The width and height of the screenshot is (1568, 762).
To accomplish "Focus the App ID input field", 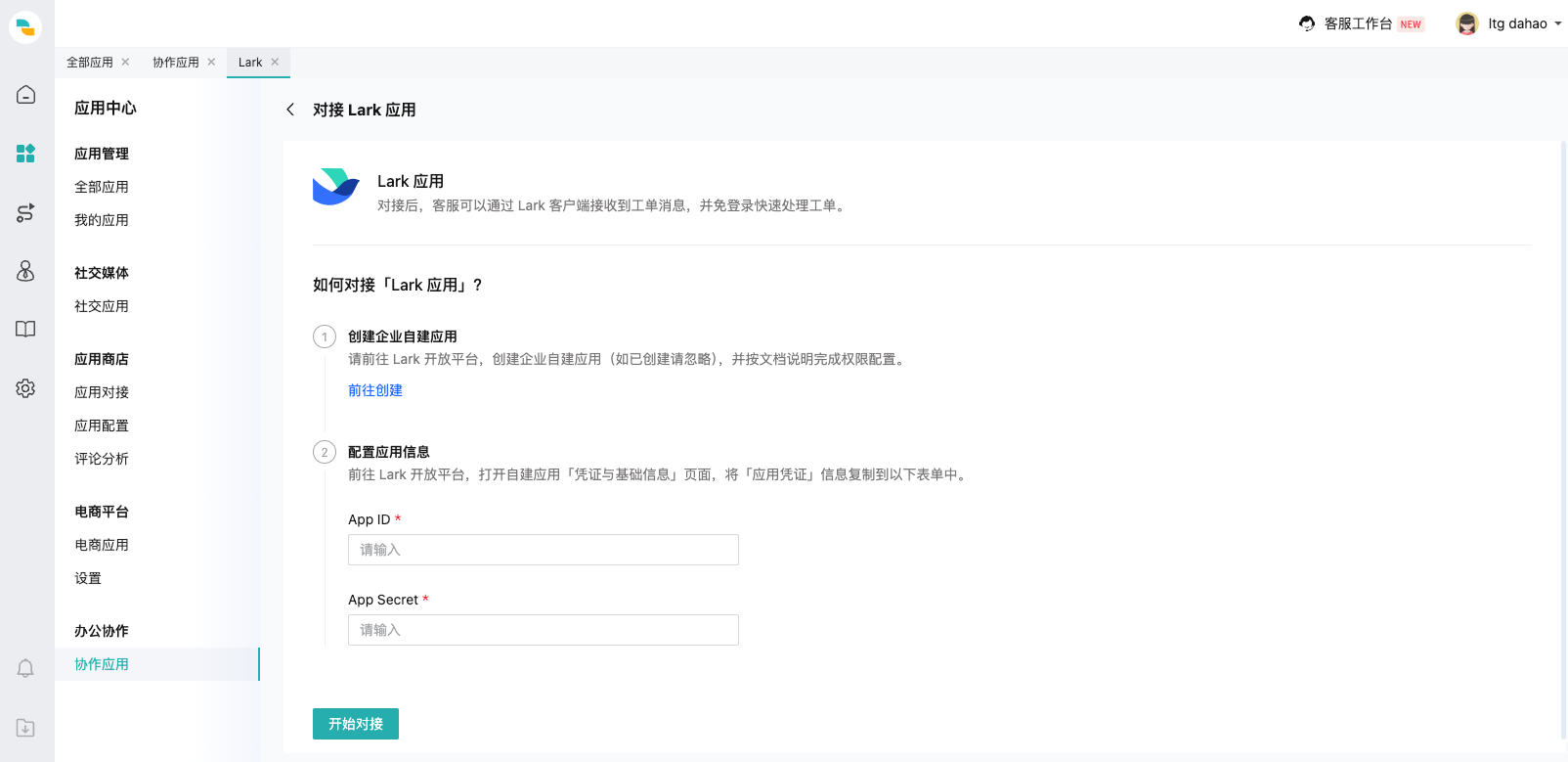I will 543,550.
